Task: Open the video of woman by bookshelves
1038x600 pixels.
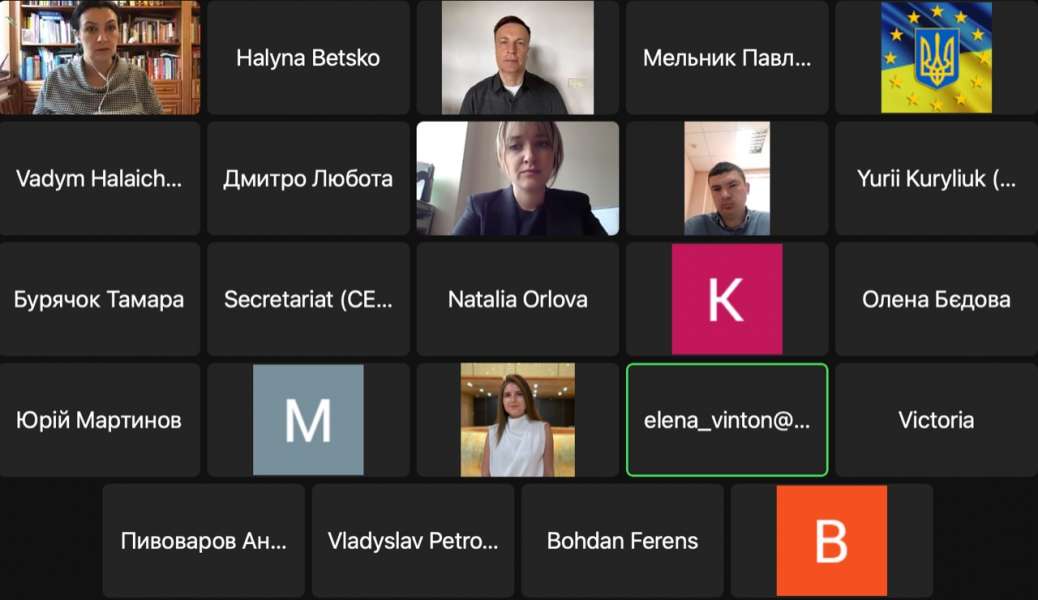Action: click(100, 58)
